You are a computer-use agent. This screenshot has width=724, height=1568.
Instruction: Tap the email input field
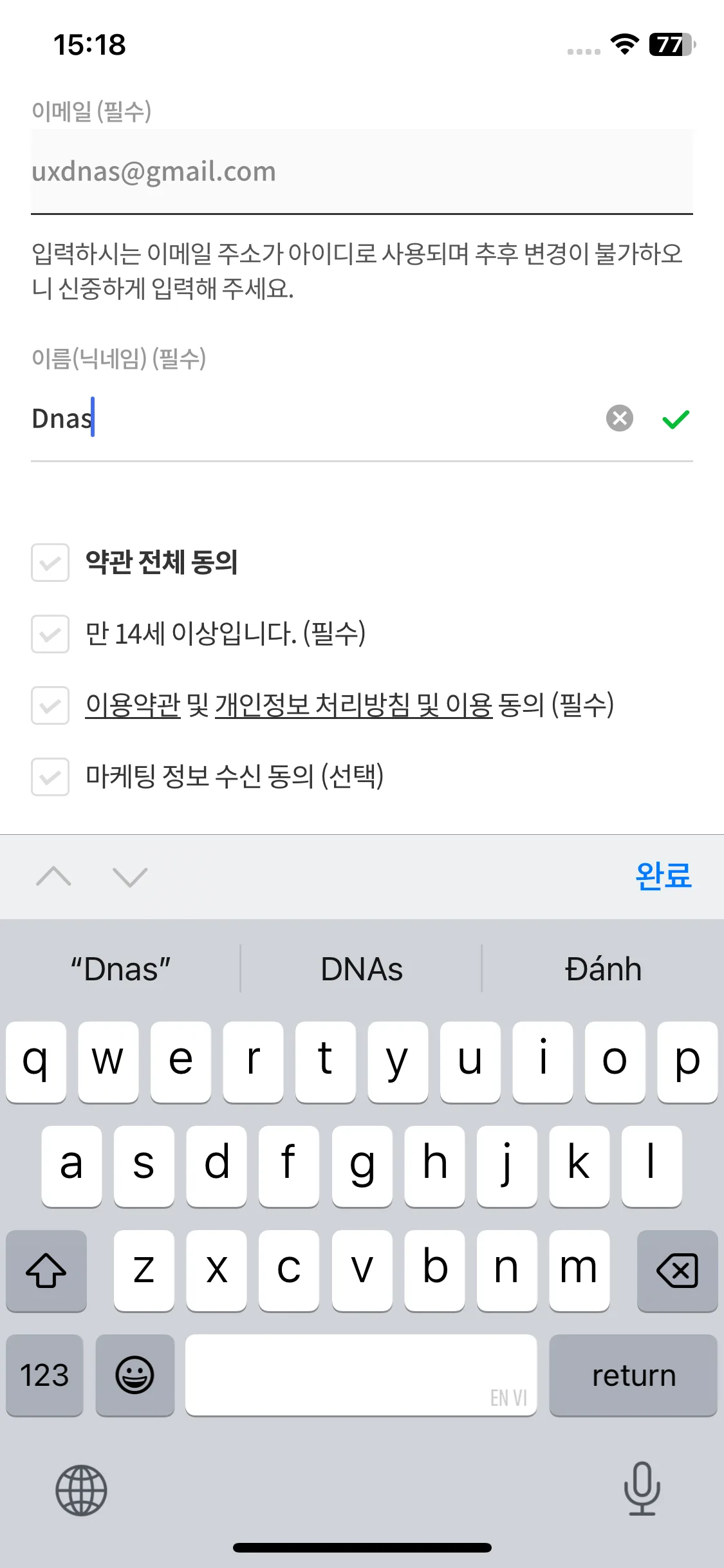(362, 171)
